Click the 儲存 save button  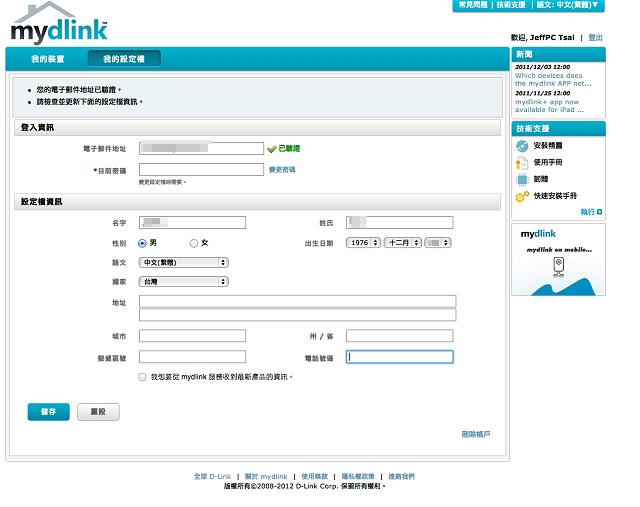(x=49, y=412)
